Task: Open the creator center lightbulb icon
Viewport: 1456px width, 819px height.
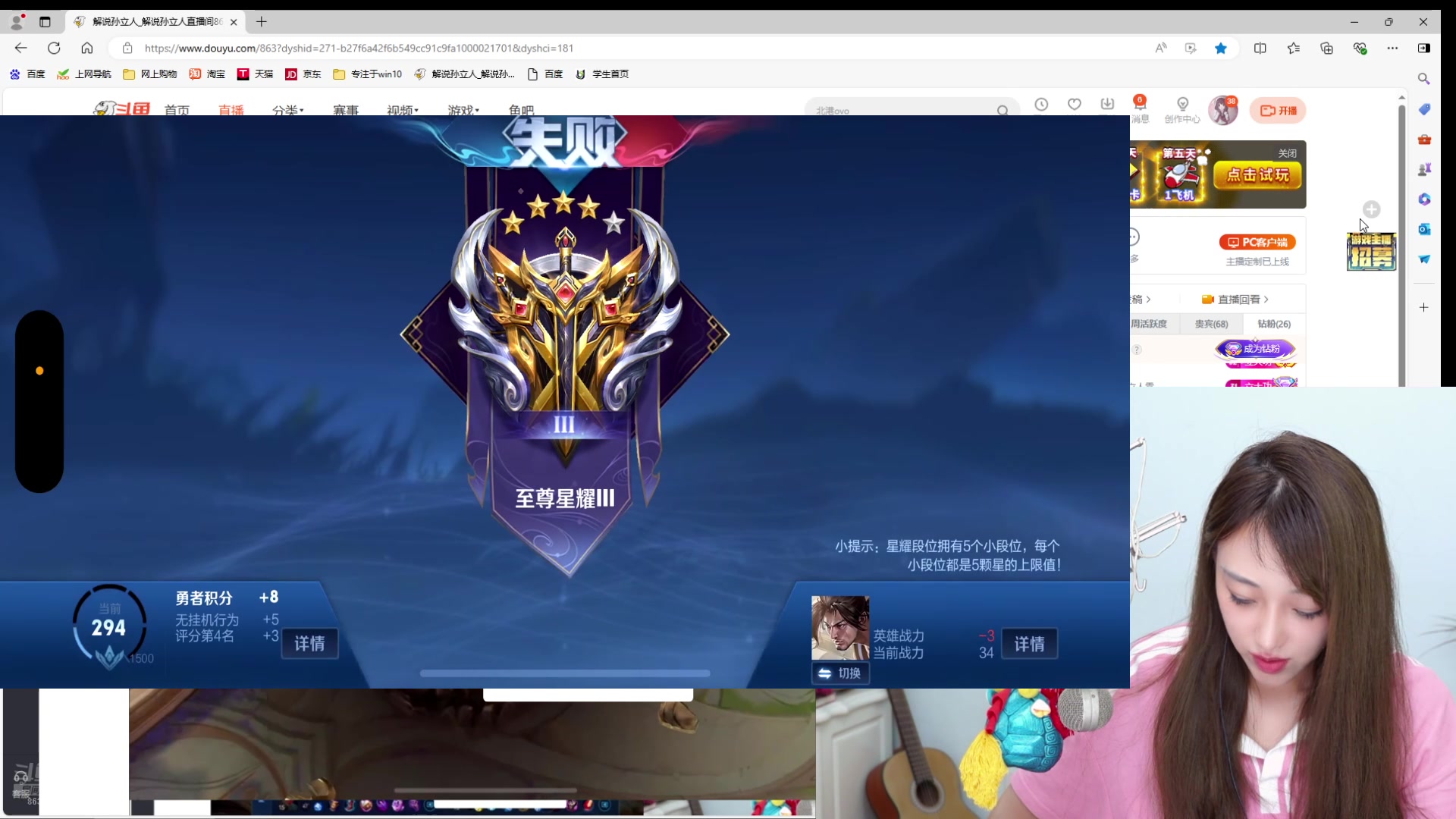Action: 1182,108
